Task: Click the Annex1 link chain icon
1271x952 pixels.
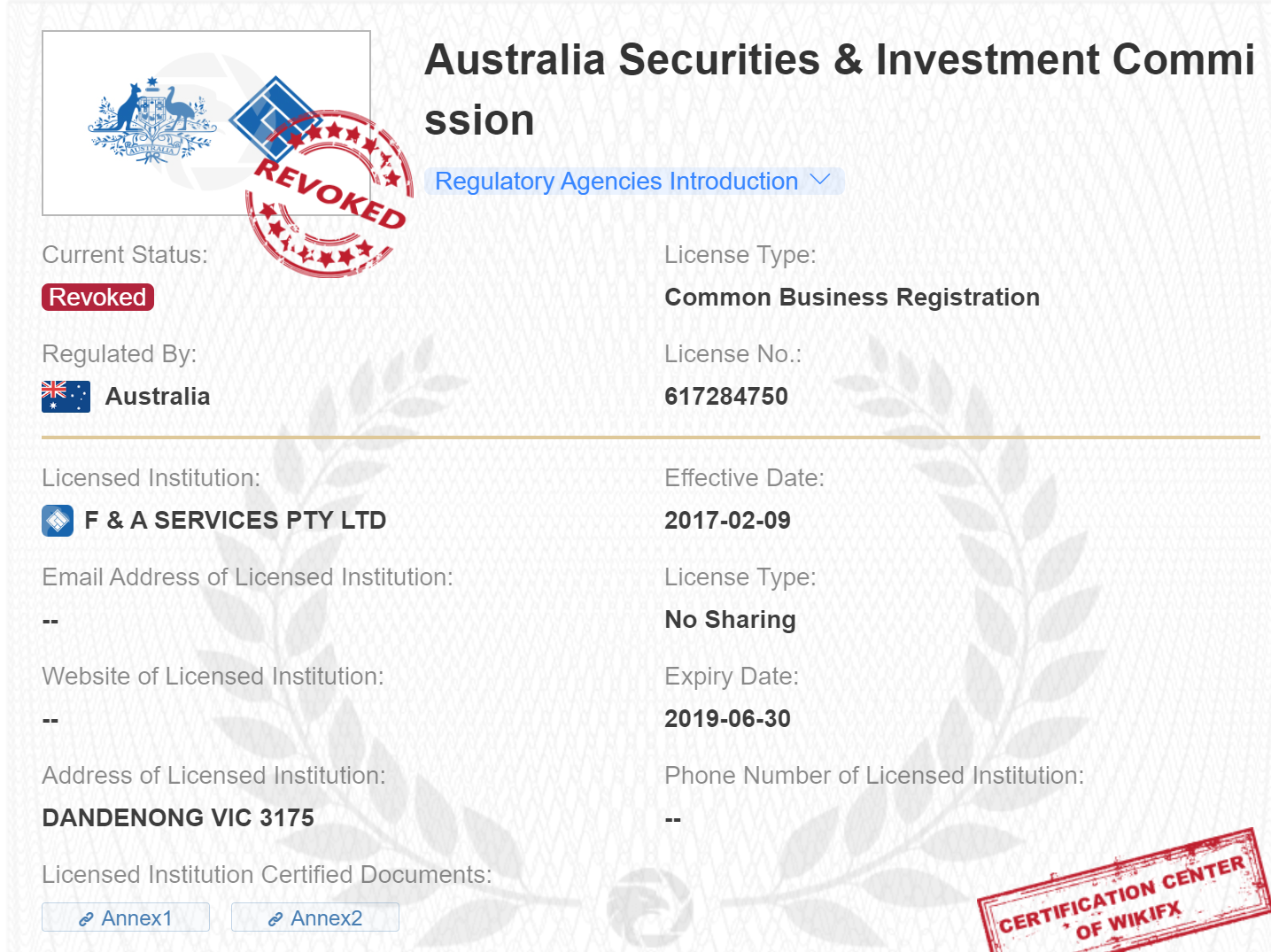Action: pyautogui.click(x=86, y=919)
